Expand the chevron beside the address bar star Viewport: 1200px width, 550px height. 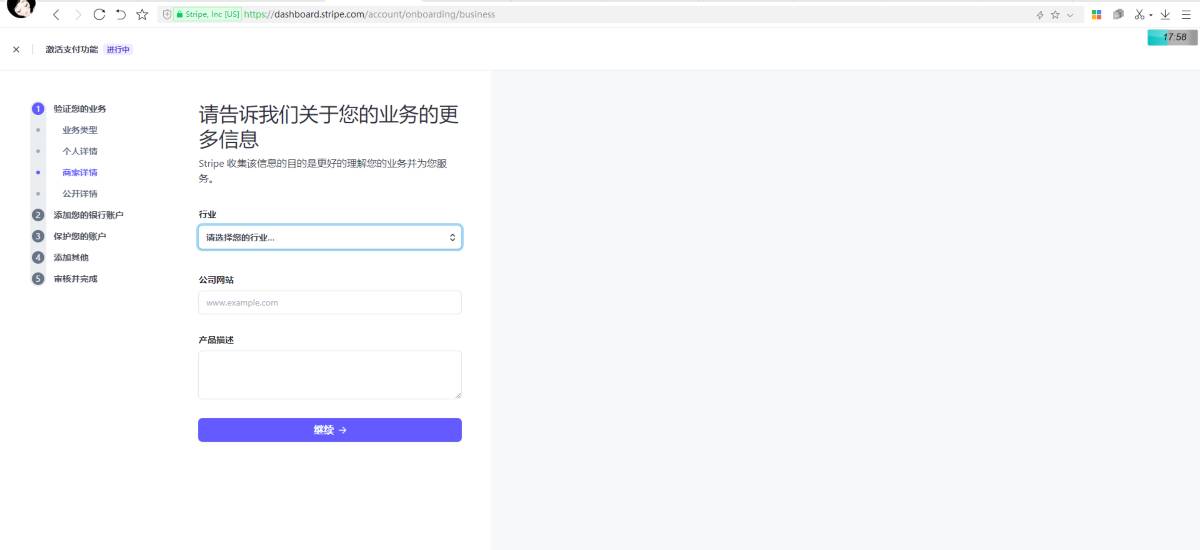[1070, 15]
